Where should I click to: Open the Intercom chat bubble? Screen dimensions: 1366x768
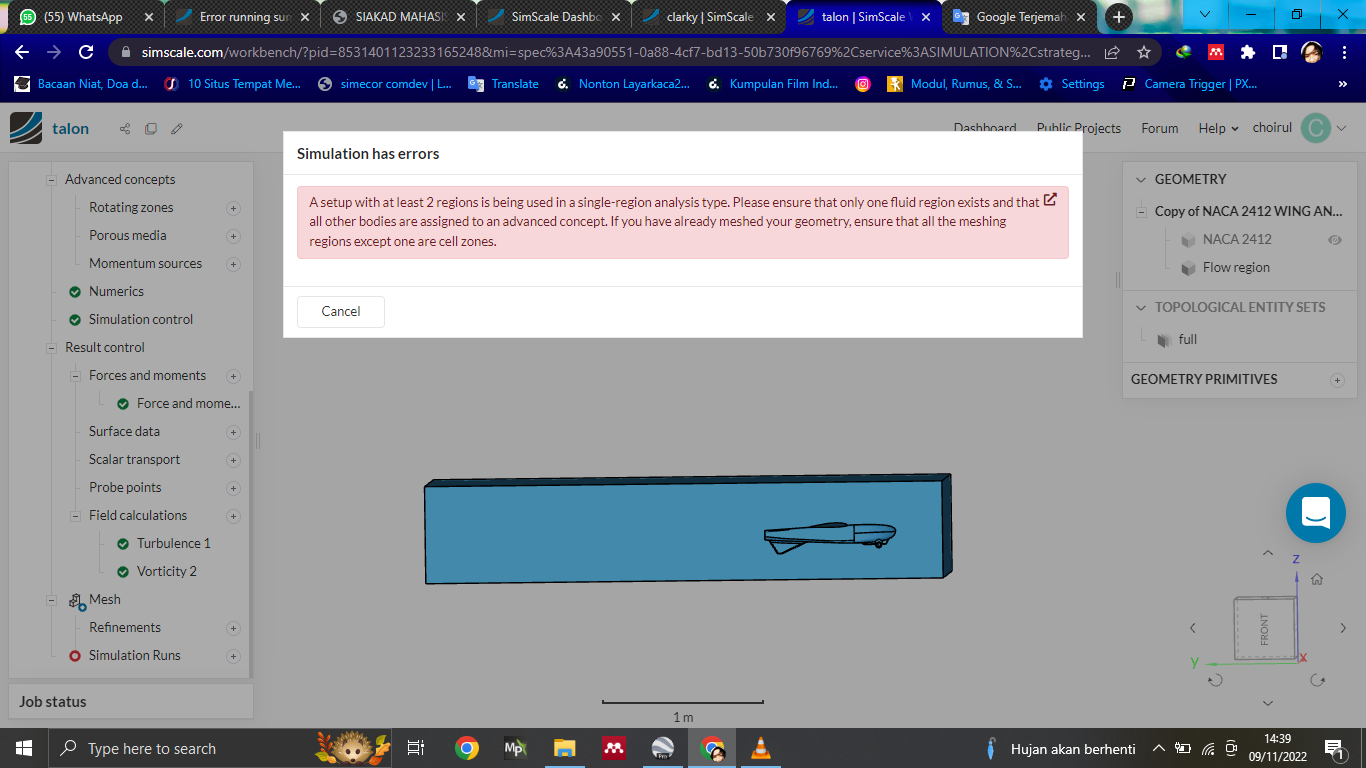(1315, 513)
